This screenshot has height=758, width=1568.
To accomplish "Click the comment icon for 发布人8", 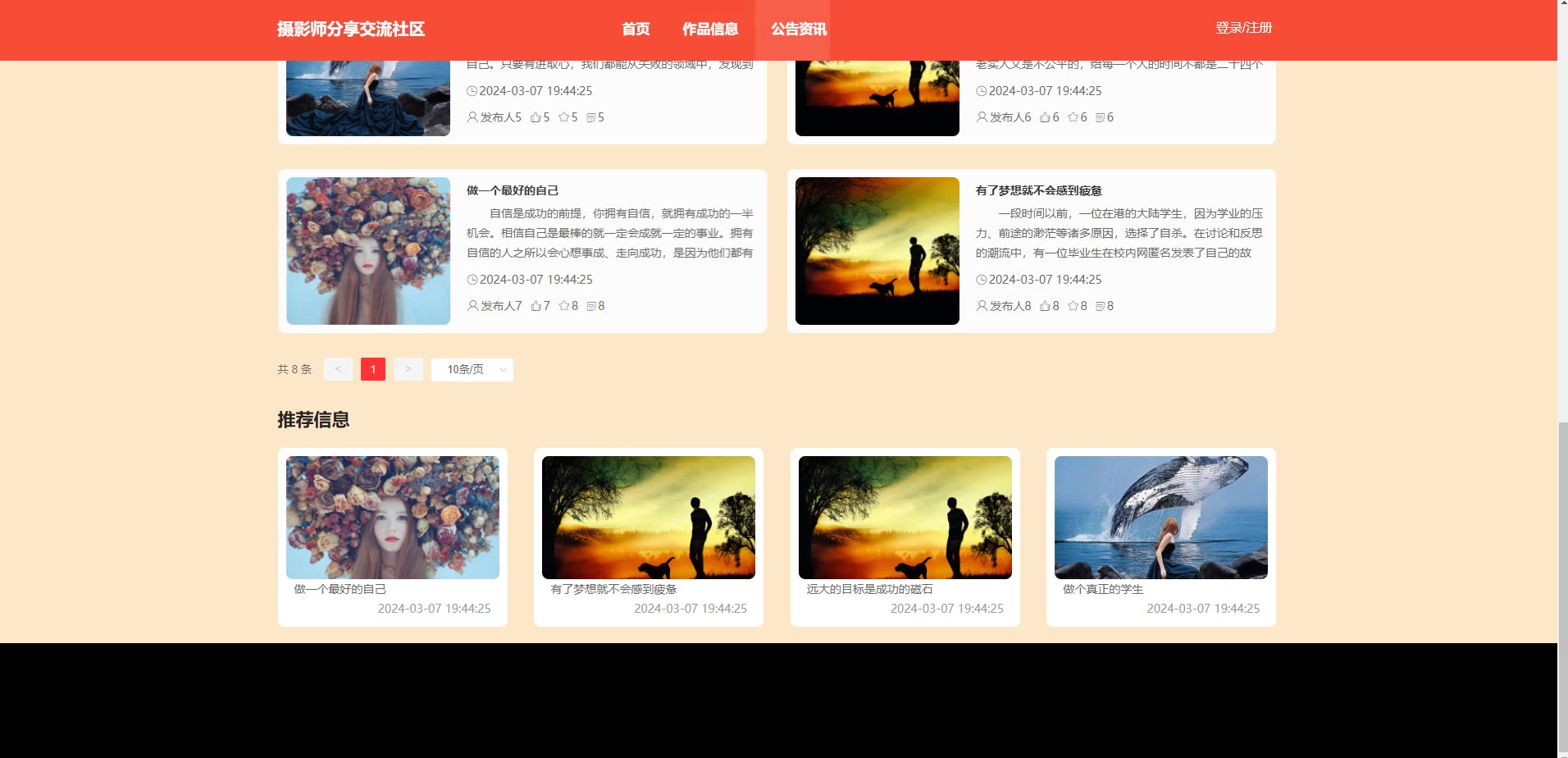I will 1100,306.
